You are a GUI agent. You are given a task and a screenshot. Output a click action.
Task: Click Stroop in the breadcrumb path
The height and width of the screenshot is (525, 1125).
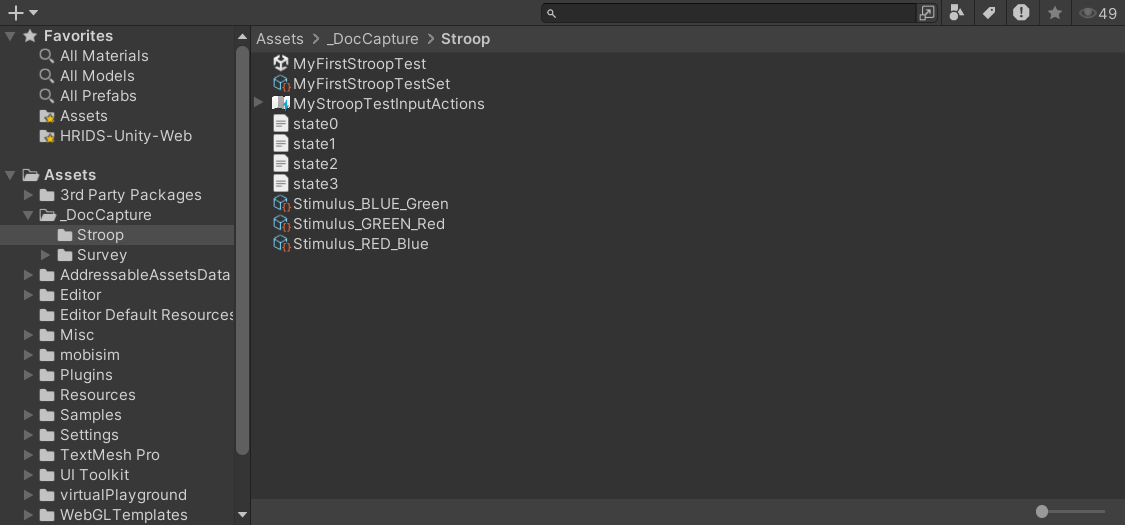[x=466, y=39]
